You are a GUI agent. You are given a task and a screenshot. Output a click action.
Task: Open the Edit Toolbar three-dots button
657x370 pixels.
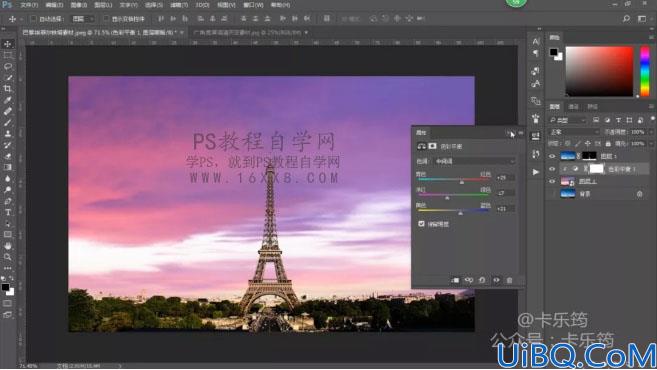click(8, 268)
